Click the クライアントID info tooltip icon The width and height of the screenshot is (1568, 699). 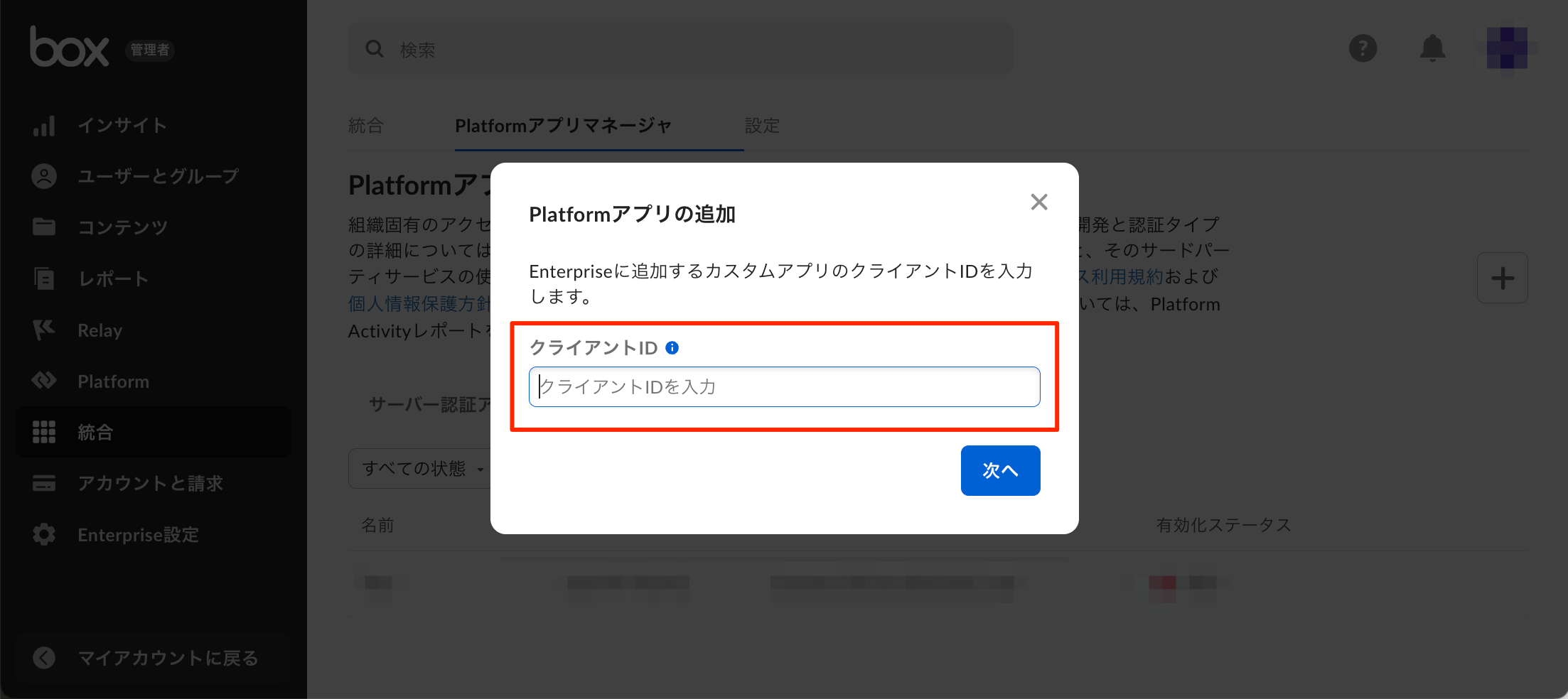[672, 347]
